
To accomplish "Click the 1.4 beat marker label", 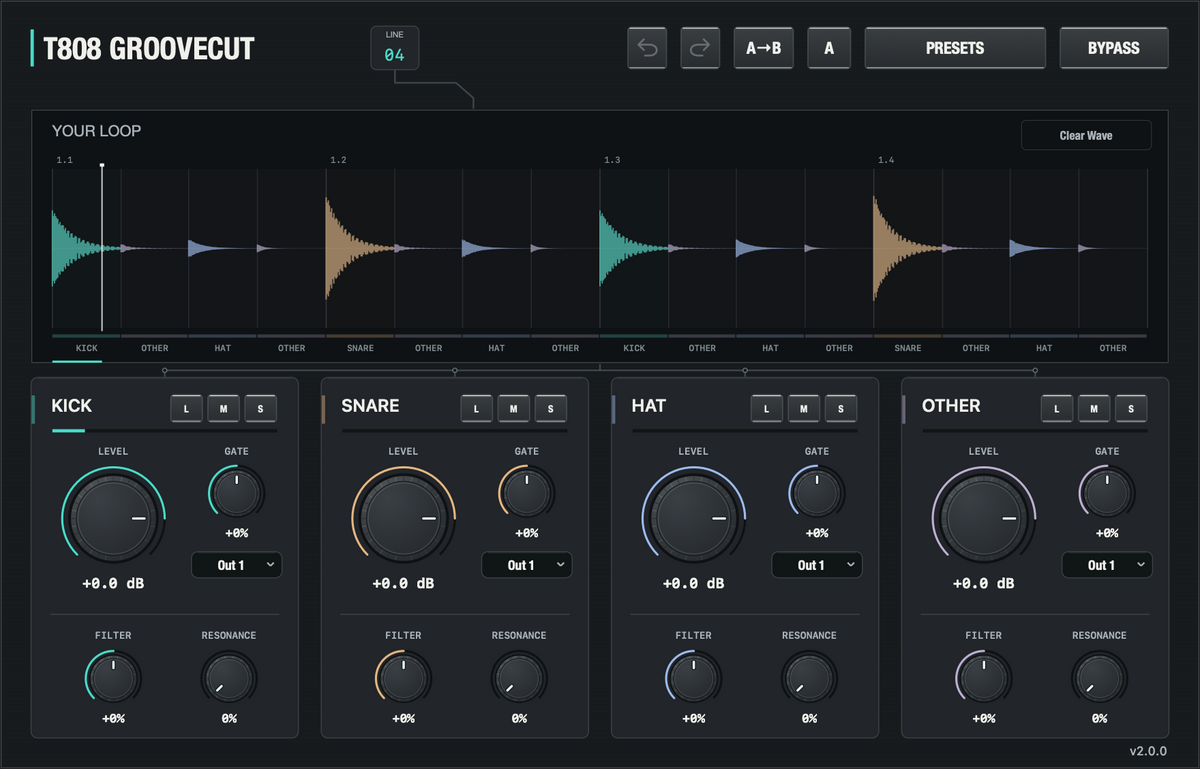I will tap(886, 160).
